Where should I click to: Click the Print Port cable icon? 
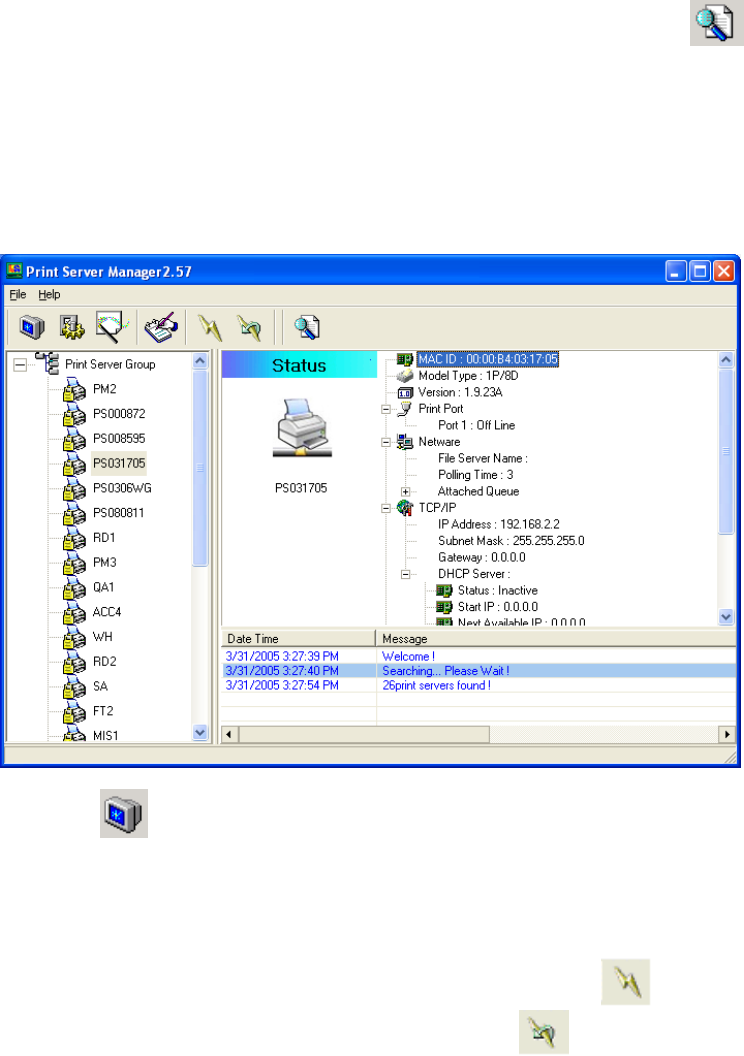pos(405,408)
